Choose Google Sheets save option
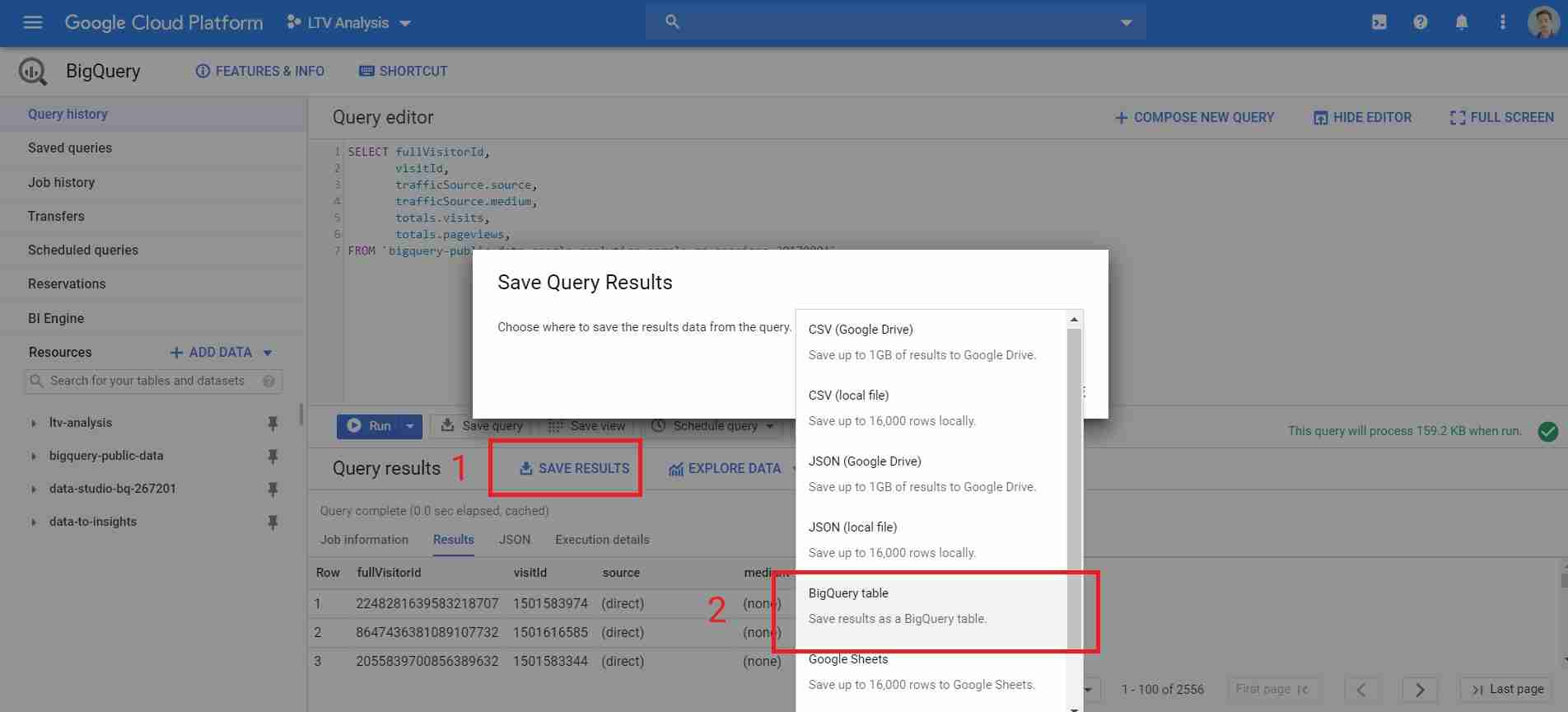Image resolution: width=1568 pixels, height=712 pixels. click(x=931, y=672)
